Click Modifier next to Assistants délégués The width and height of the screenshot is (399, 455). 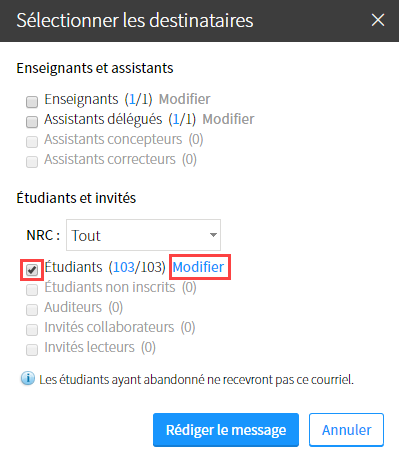click(x=228, y=119)
